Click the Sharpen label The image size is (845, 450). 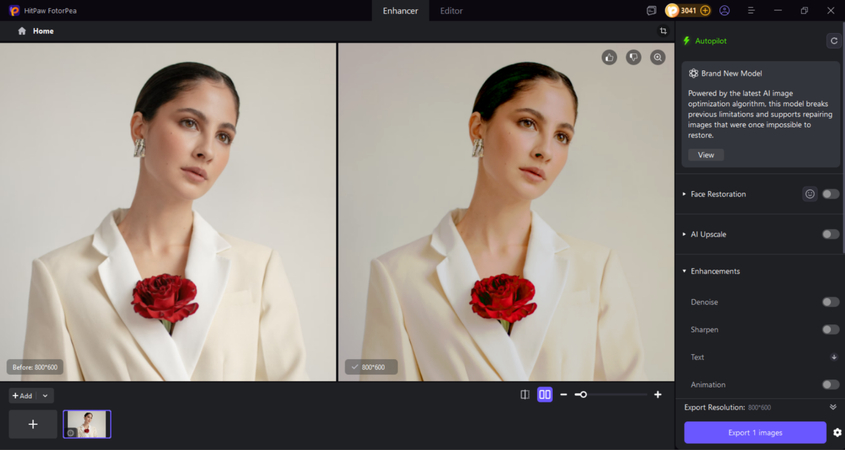coord(704,329)
